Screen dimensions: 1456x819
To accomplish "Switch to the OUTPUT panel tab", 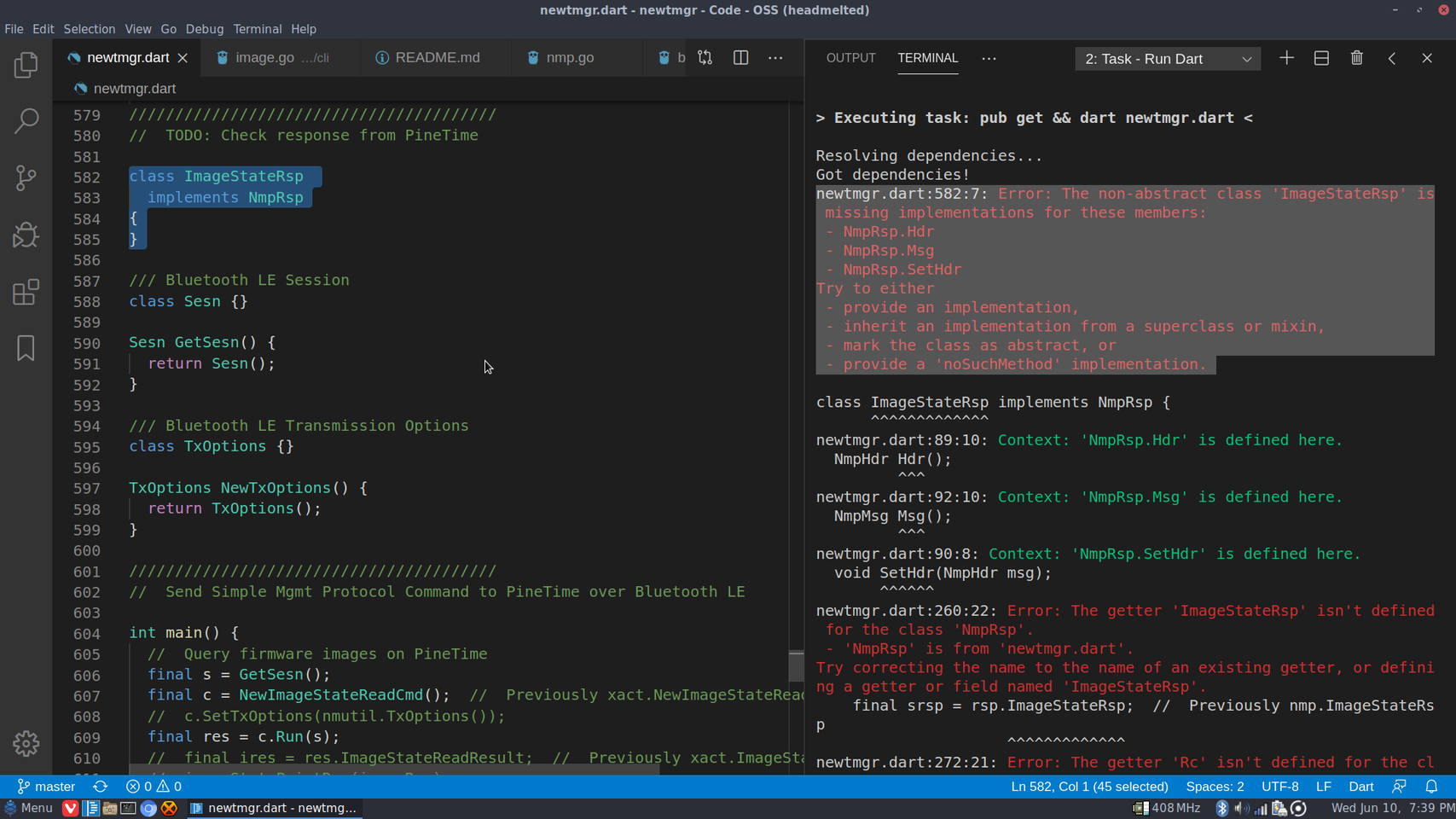I will (x=850, y=58).
